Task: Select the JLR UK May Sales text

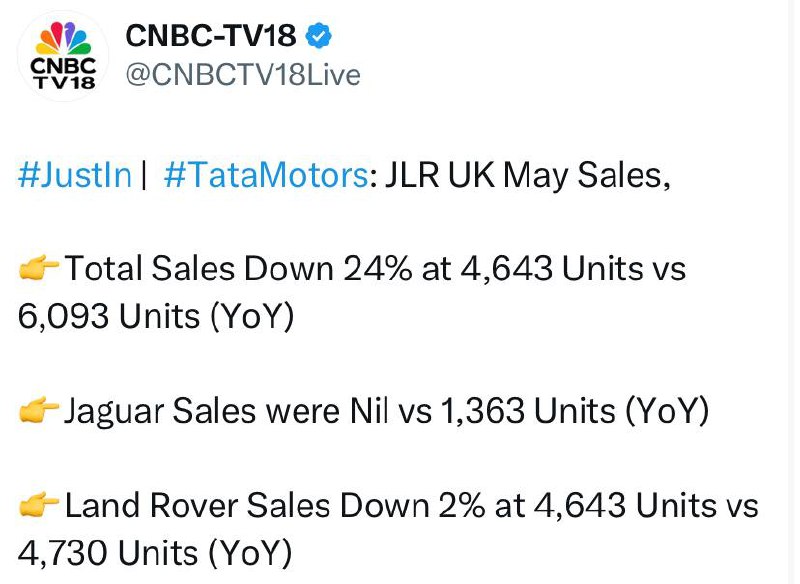Action: click(x=527, y=175)
